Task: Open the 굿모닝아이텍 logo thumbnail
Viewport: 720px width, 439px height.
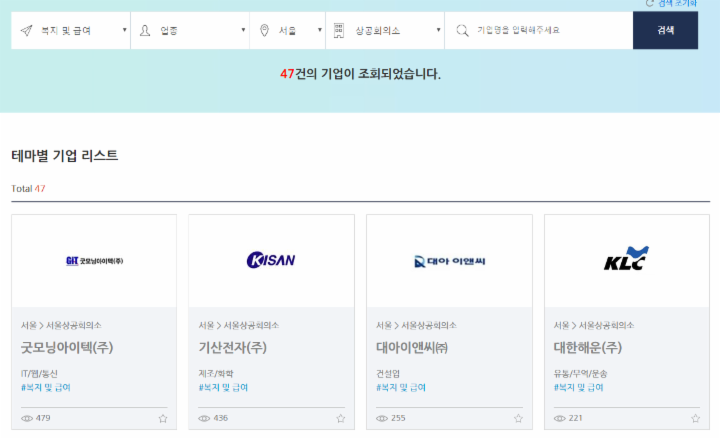Action: coord(94,261)
